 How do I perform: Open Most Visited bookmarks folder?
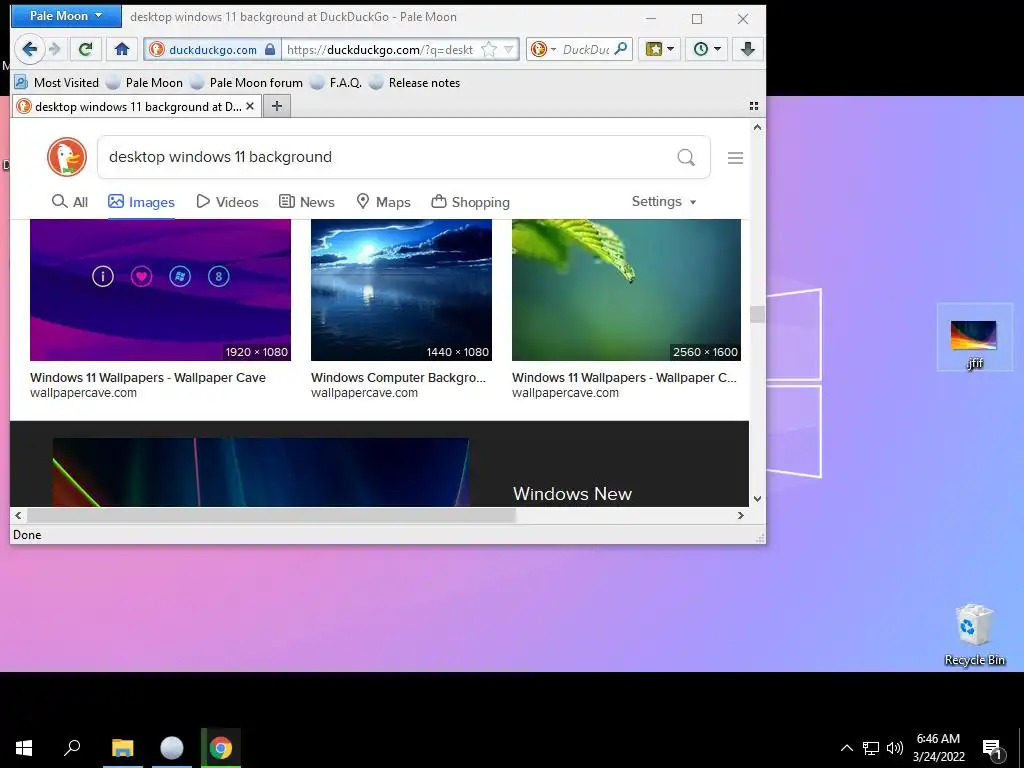tap(57, 83)
